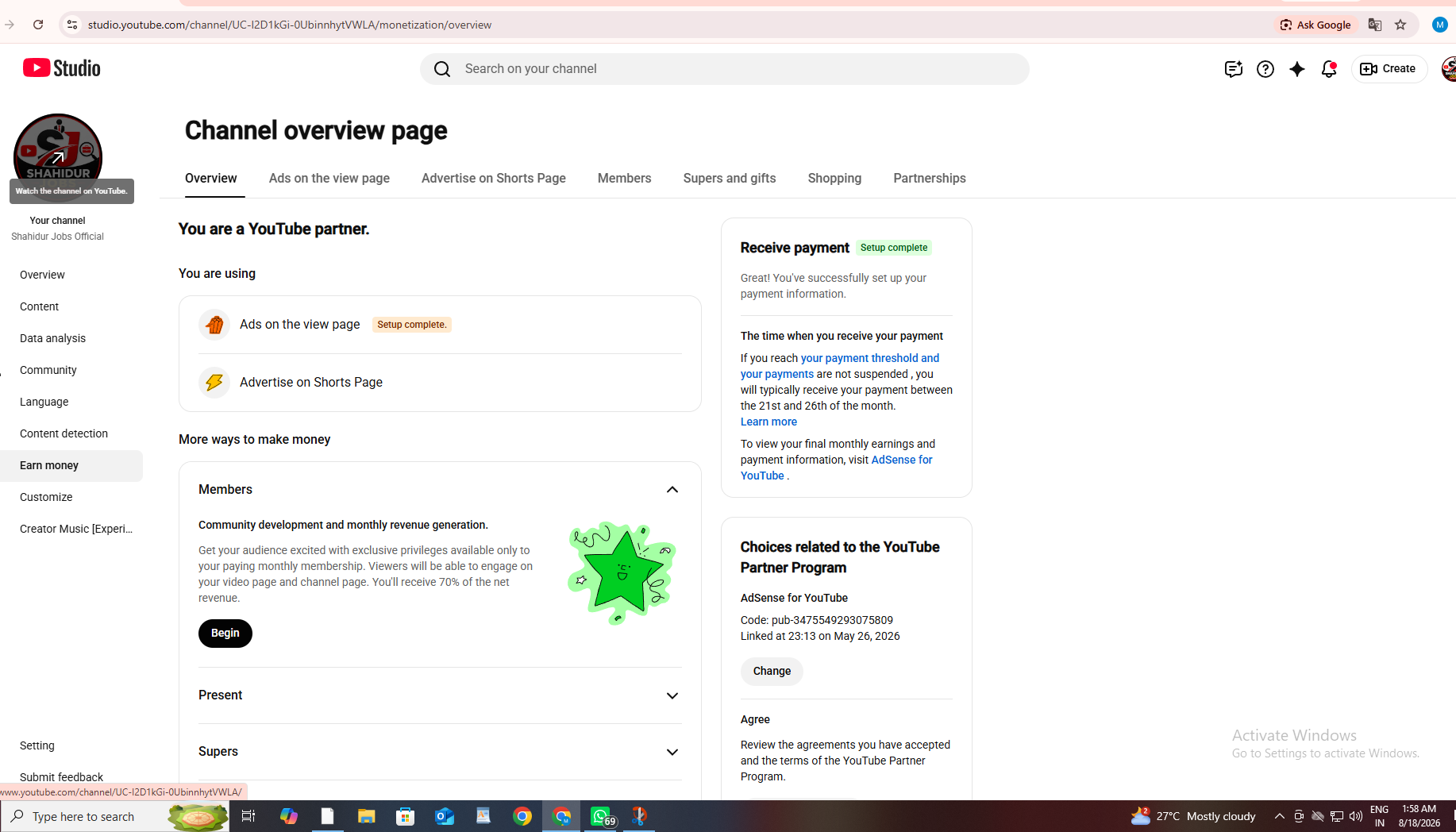
Task: Open Outlook on the taskbar
Action: 445,816
